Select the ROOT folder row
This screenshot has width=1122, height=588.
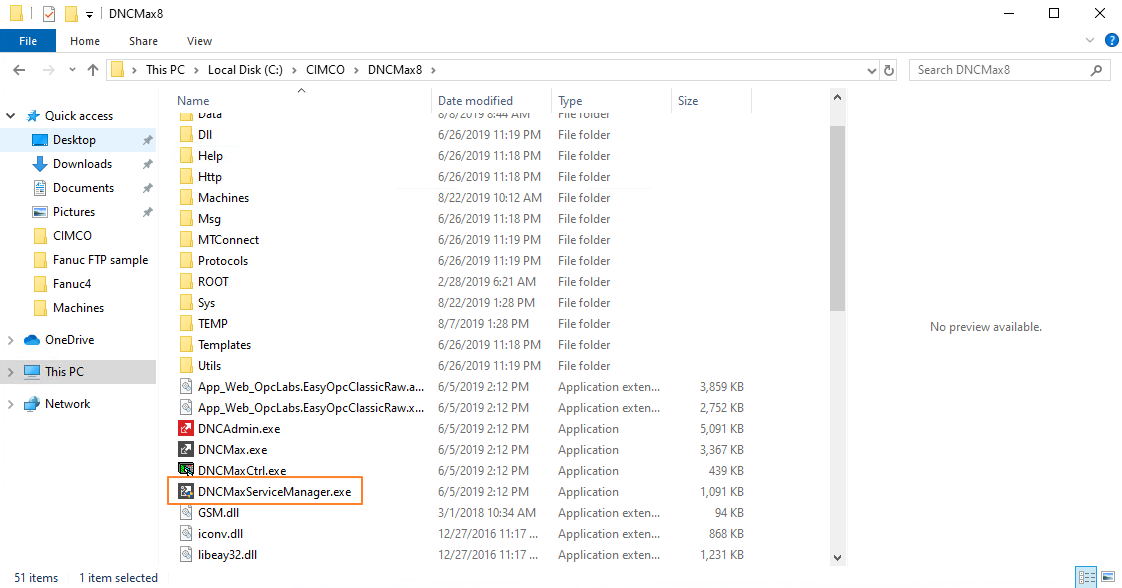tap(462, 282)
